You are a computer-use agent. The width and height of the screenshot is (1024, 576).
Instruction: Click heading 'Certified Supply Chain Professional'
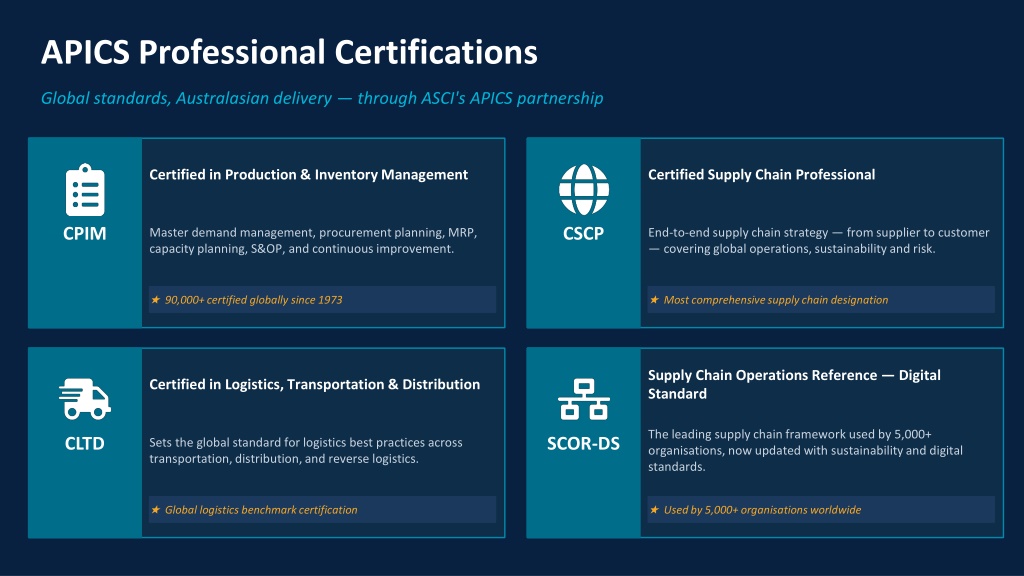(761, 174)
